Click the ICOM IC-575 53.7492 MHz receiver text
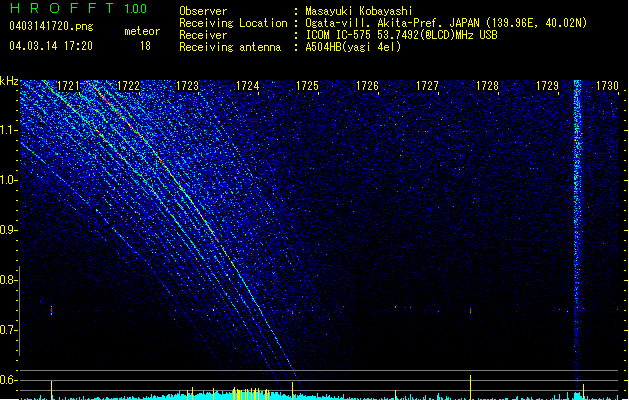This screenshot has height=400, width=629. click(x=401, y=35)
